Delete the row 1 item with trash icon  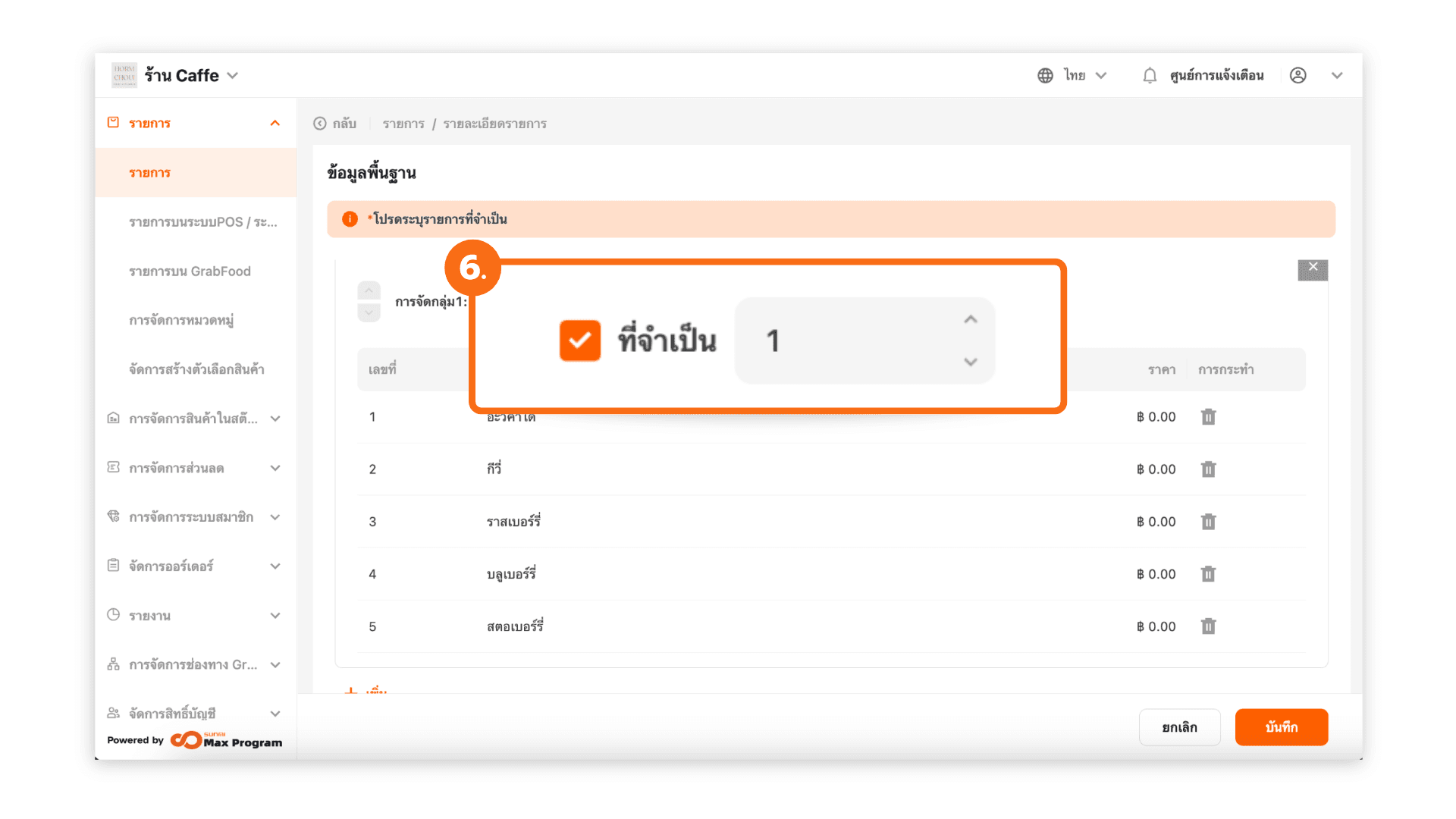pyautogui.click(x=1208, y=417)
